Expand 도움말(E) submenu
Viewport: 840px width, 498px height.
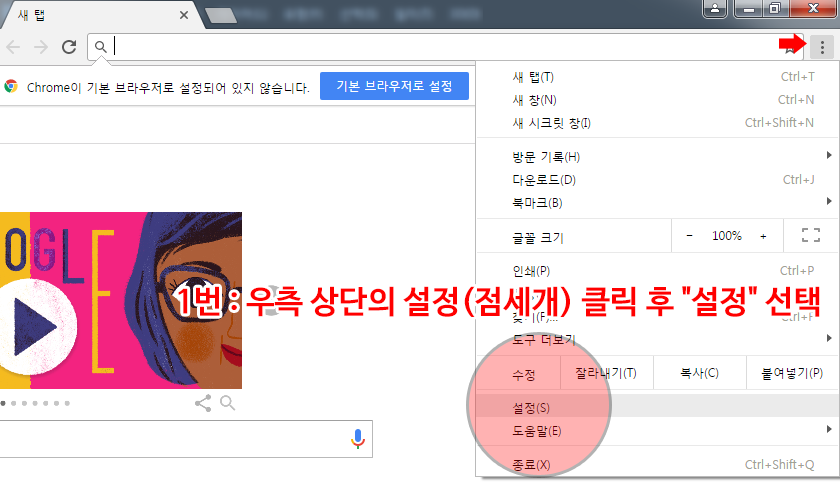point(656,431)
